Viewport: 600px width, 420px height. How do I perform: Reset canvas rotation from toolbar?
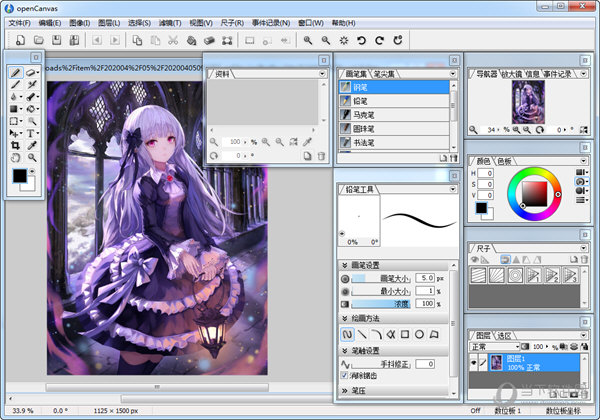coord(398,40)
